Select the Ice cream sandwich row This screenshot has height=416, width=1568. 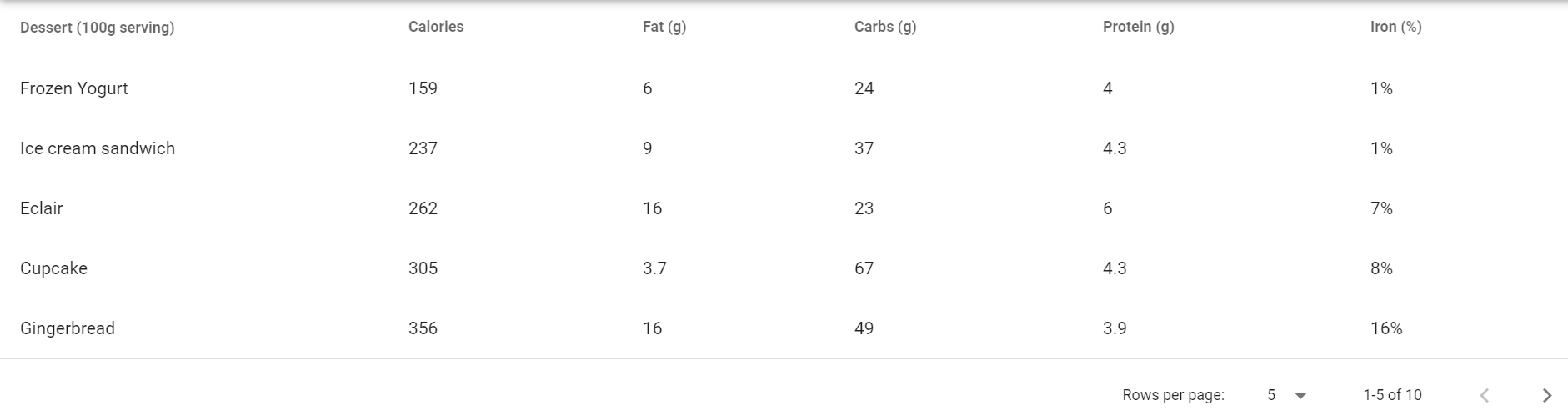coord(784,148)
